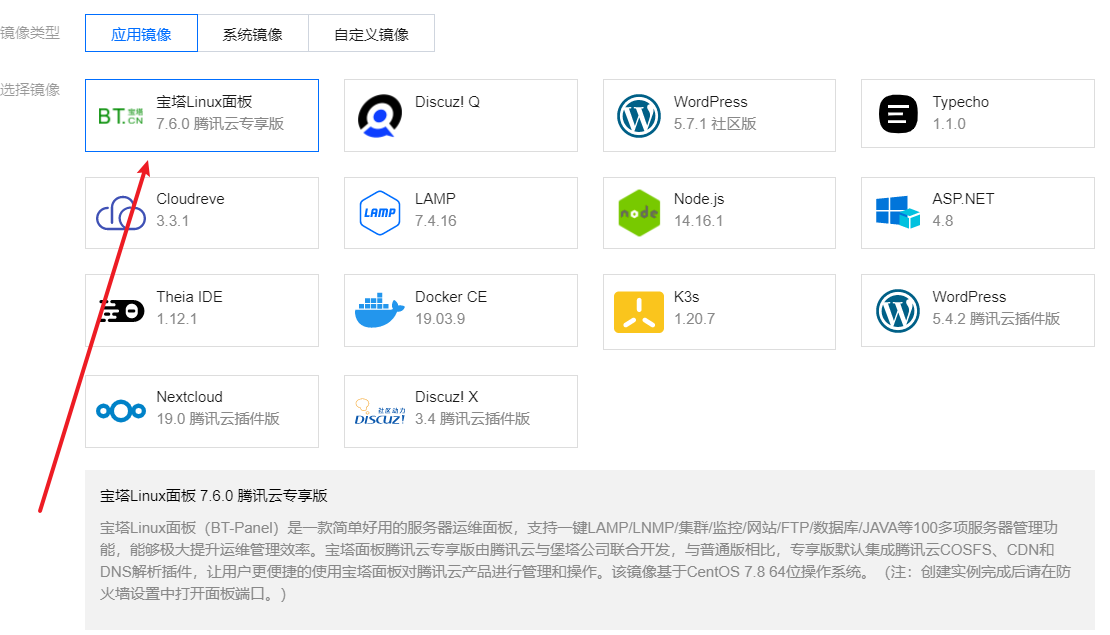Select WordPress 5.4.2 腾讯云插件版 image

[978, 311]
